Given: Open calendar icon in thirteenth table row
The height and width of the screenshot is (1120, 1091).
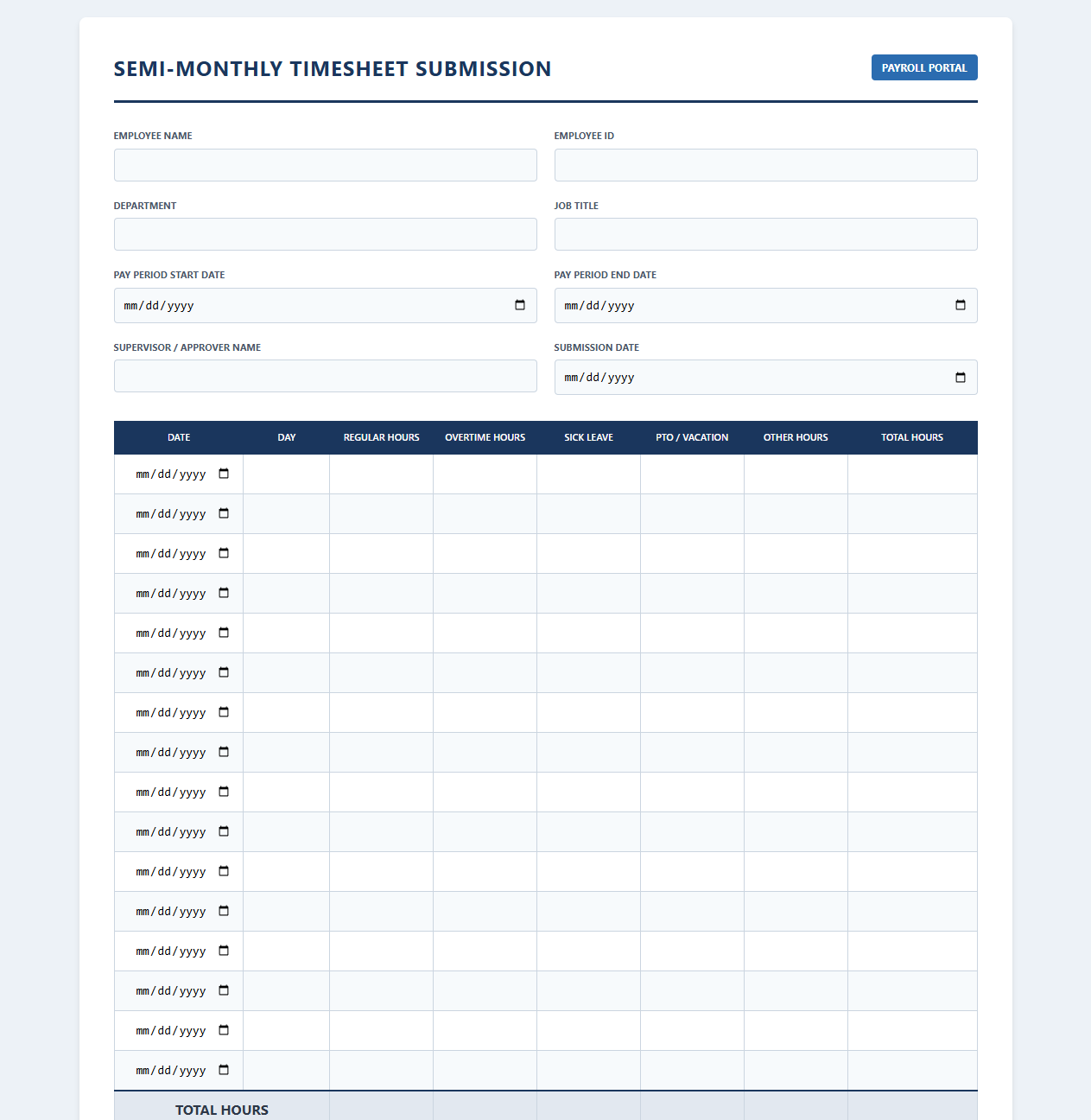Looking at the screenshot, I should [x=224, y=951].
